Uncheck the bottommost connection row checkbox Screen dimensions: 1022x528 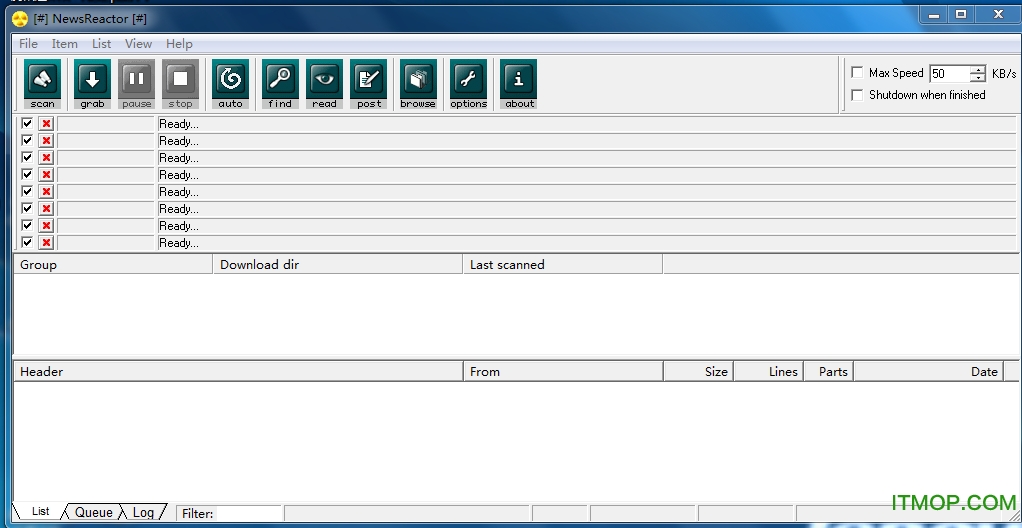tap(27, 242)
